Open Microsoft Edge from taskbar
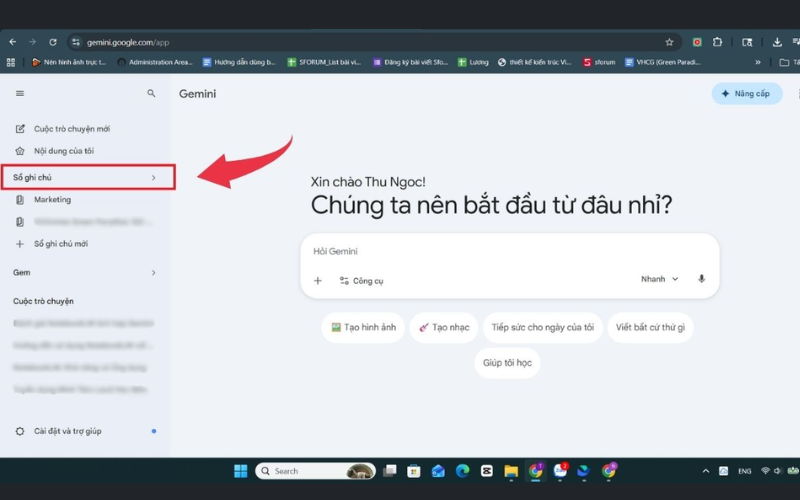 pyautogui.click(x=462, y=471)
